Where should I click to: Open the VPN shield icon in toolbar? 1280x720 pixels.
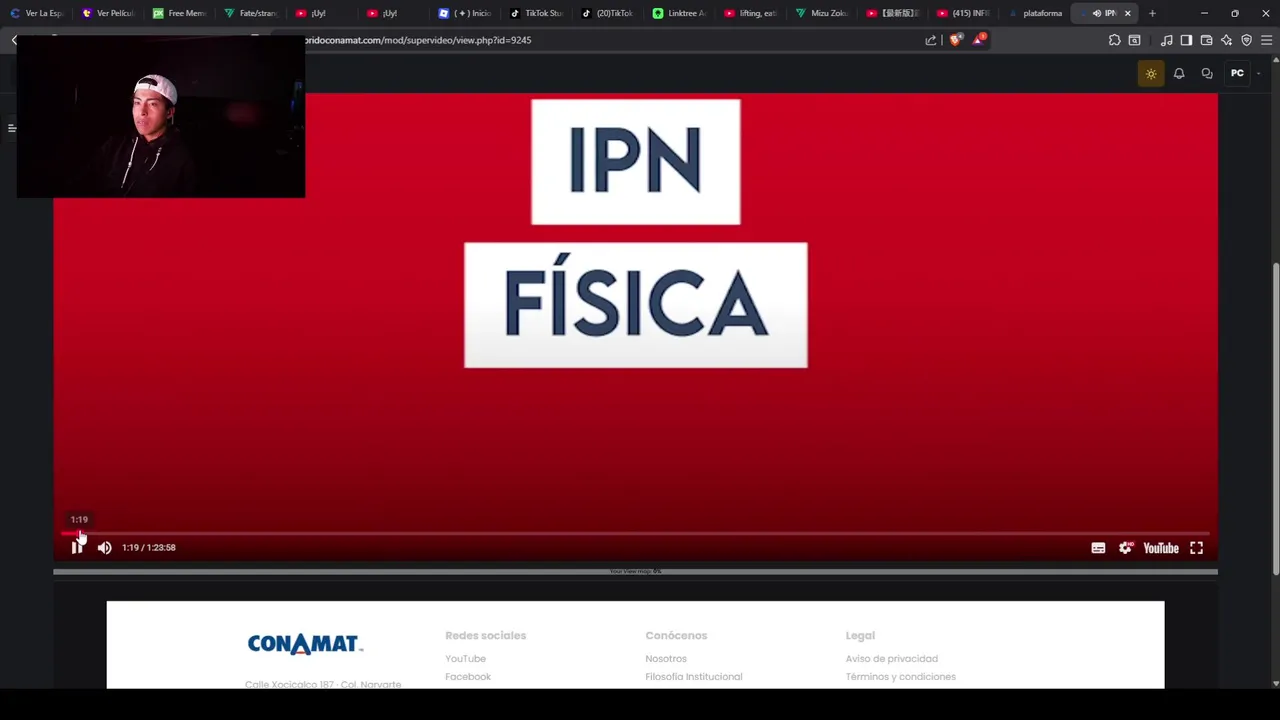coord(1246,40)
